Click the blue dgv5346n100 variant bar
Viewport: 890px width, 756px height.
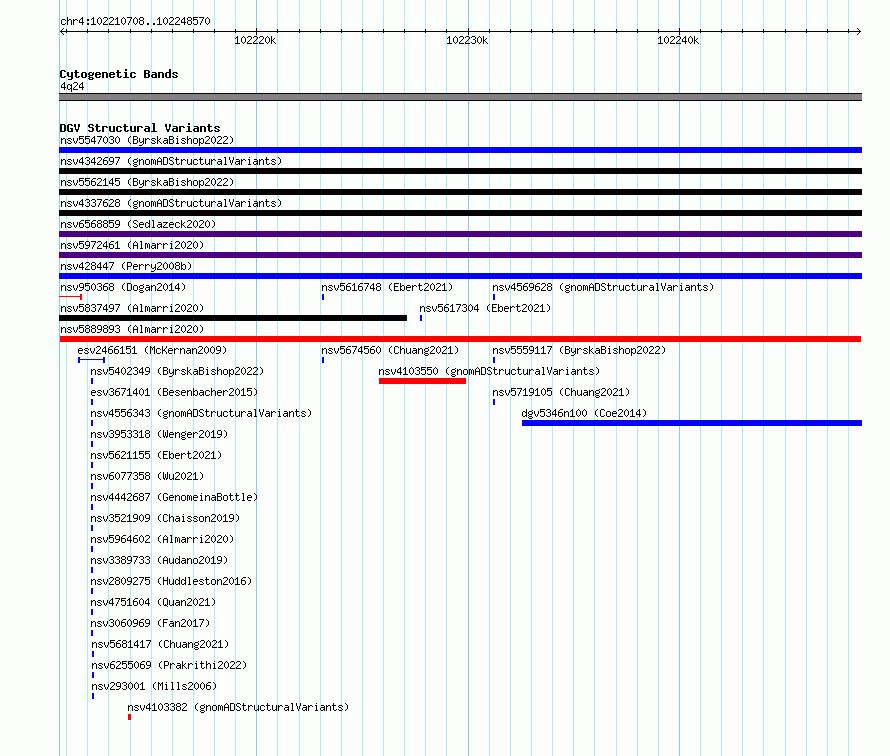pos(692,423)
